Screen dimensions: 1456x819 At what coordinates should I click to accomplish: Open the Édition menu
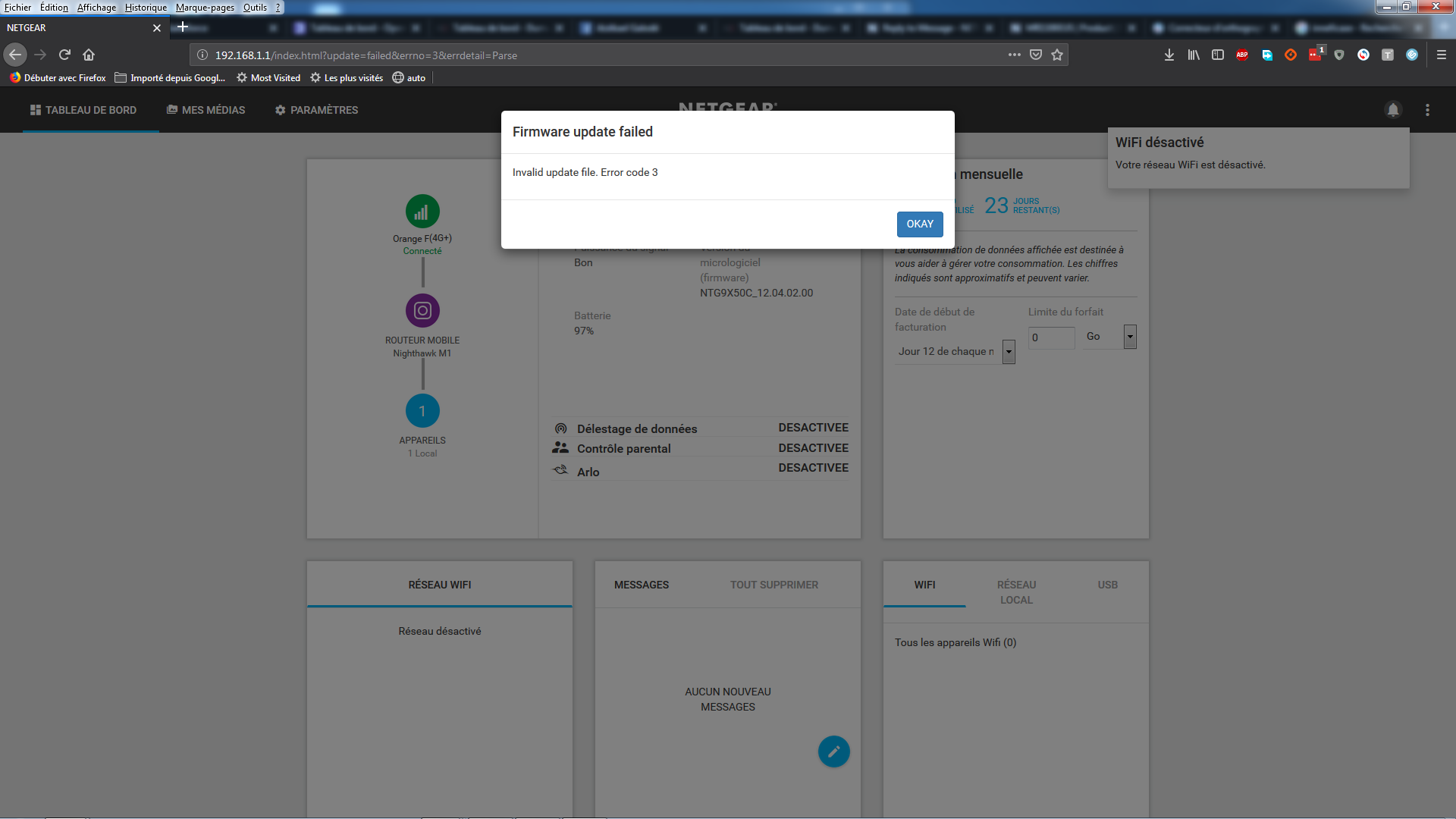coord(54,8)
